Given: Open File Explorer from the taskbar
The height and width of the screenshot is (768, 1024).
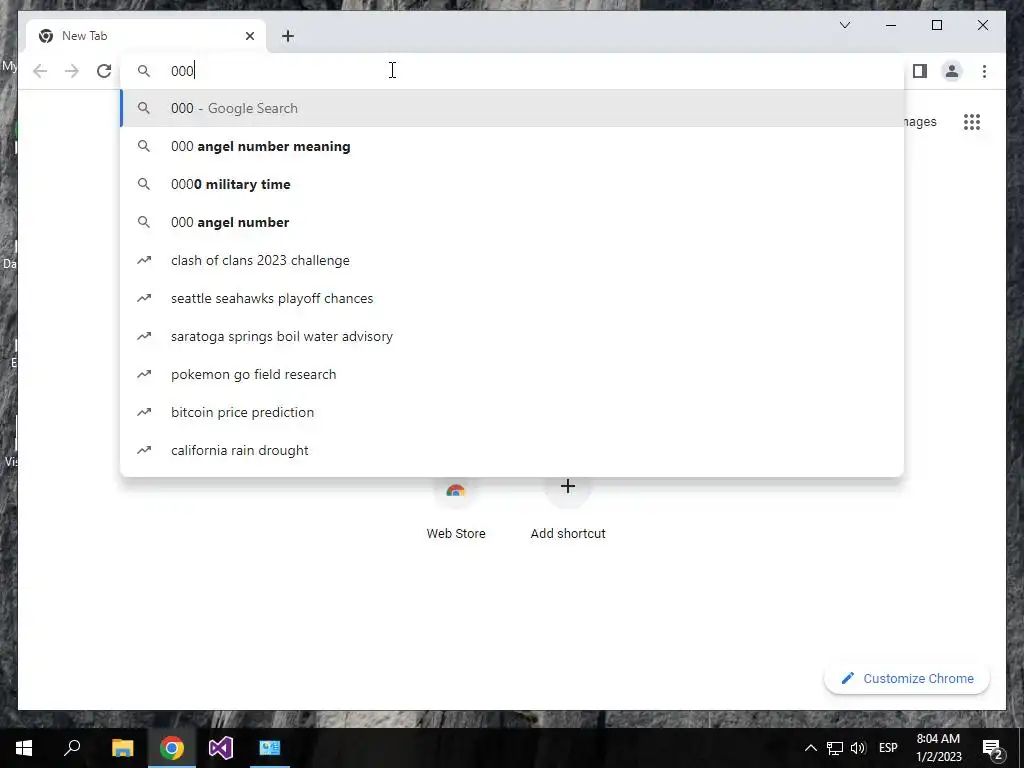Looking at the screenshot, I should tap(122, 748).
